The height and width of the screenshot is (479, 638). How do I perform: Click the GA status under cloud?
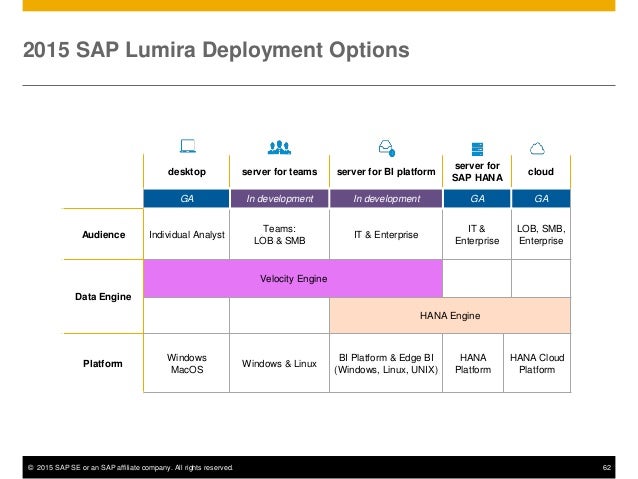tap(541, 199)
